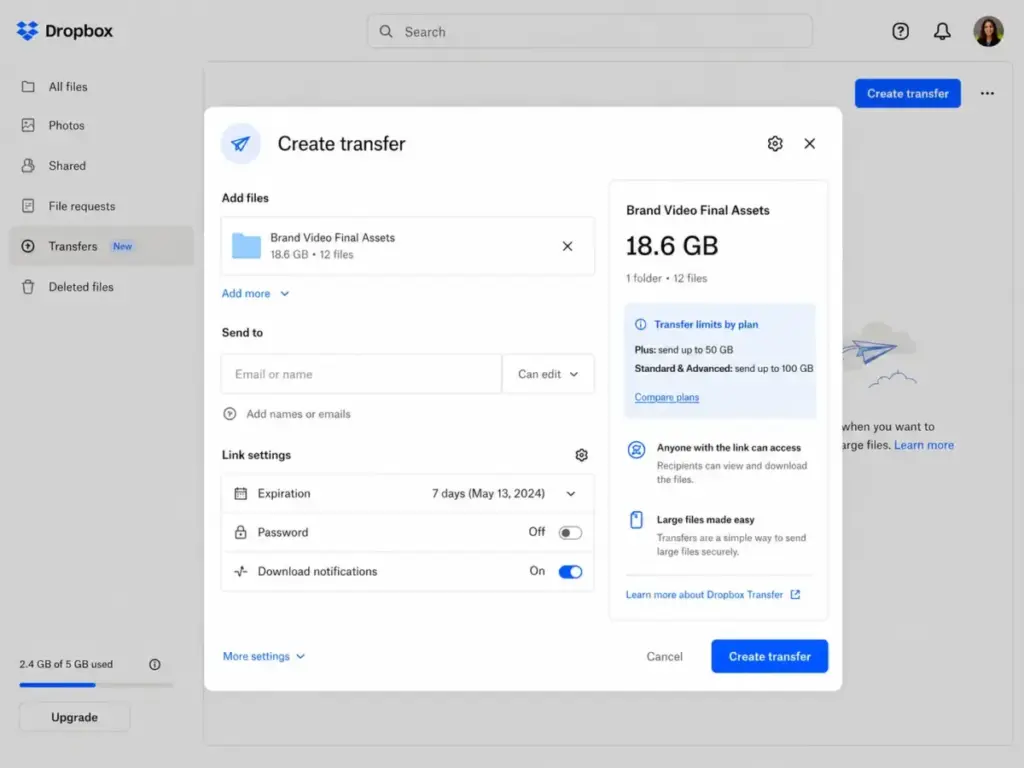
Task: Click the Create transfer button in the dialog
Action: 769,656
